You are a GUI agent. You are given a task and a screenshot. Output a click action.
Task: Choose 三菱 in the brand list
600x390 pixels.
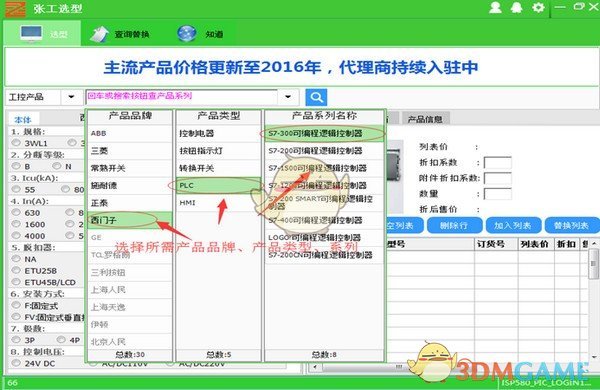(130, 151)
